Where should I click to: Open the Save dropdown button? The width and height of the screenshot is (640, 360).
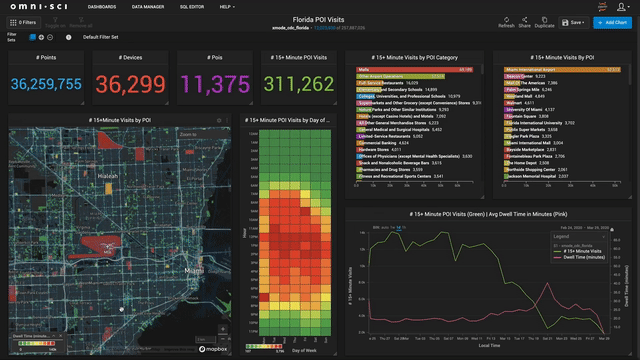(x=573, y=23)
